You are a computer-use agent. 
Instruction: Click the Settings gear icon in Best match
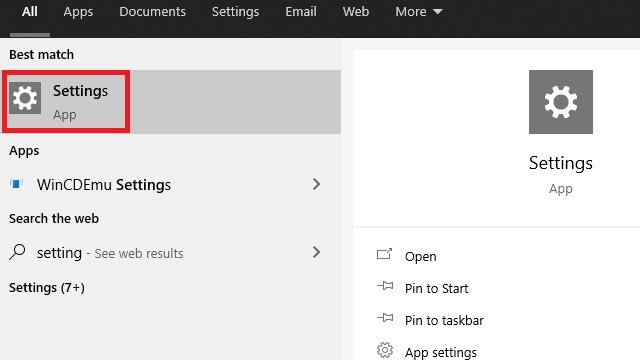25,98
